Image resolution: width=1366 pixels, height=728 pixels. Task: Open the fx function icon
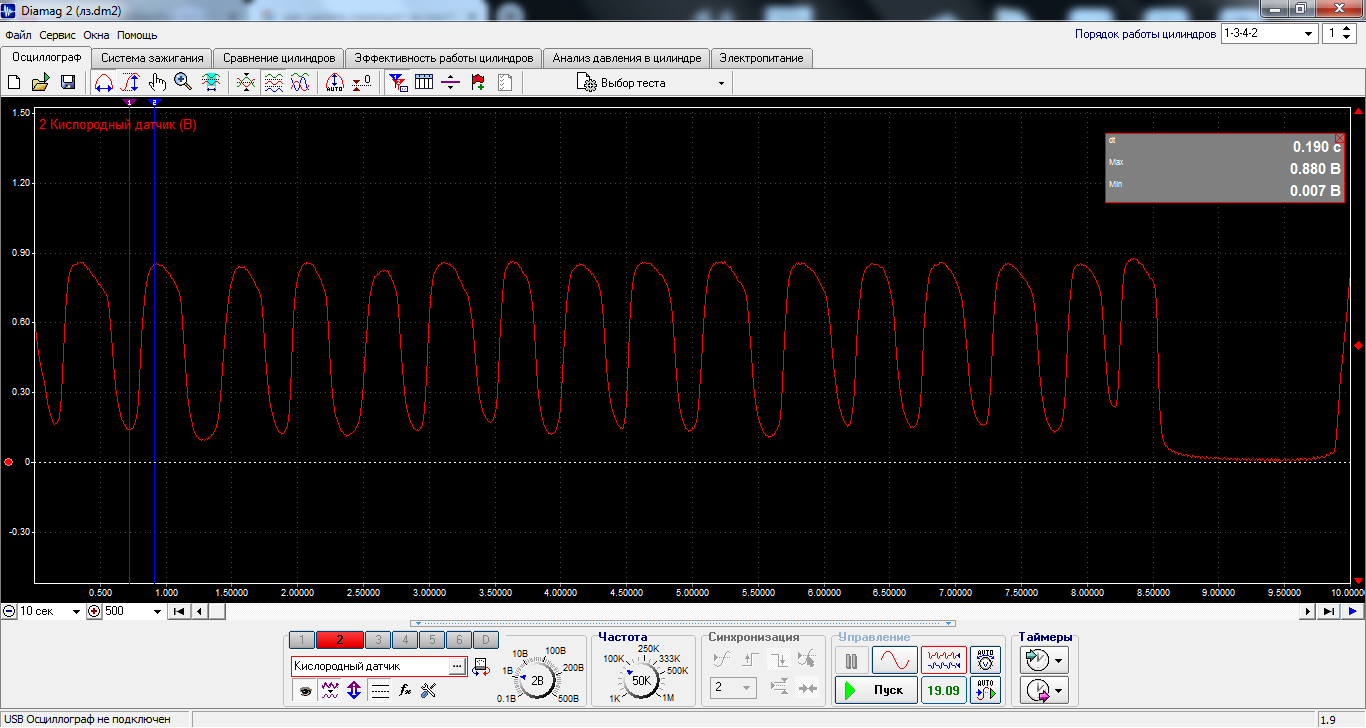[405, 690]
